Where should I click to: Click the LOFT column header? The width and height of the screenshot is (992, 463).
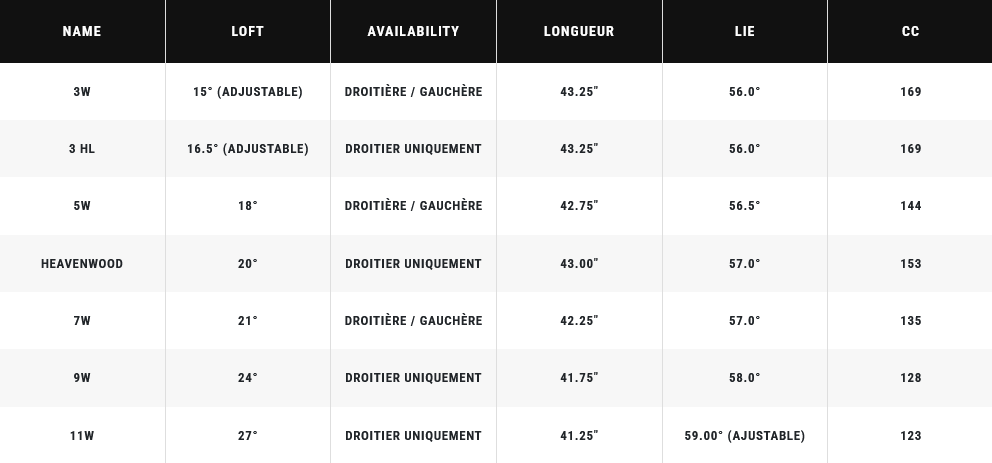[247, 31]
